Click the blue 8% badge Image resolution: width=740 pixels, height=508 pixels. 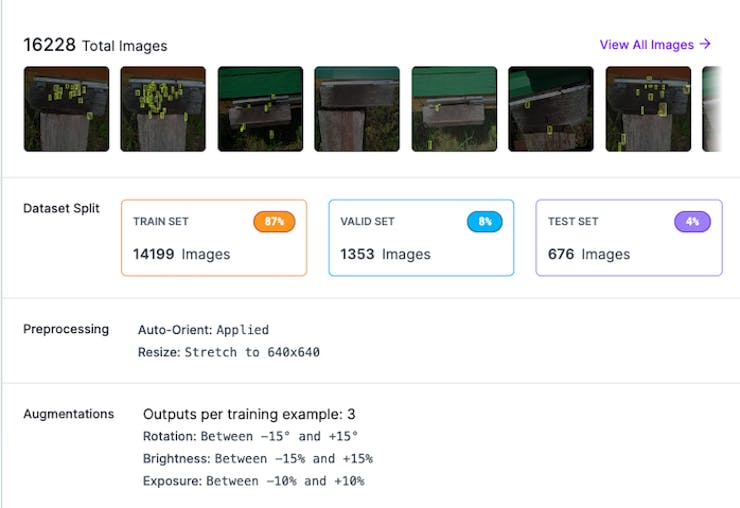tap(484, 221)
